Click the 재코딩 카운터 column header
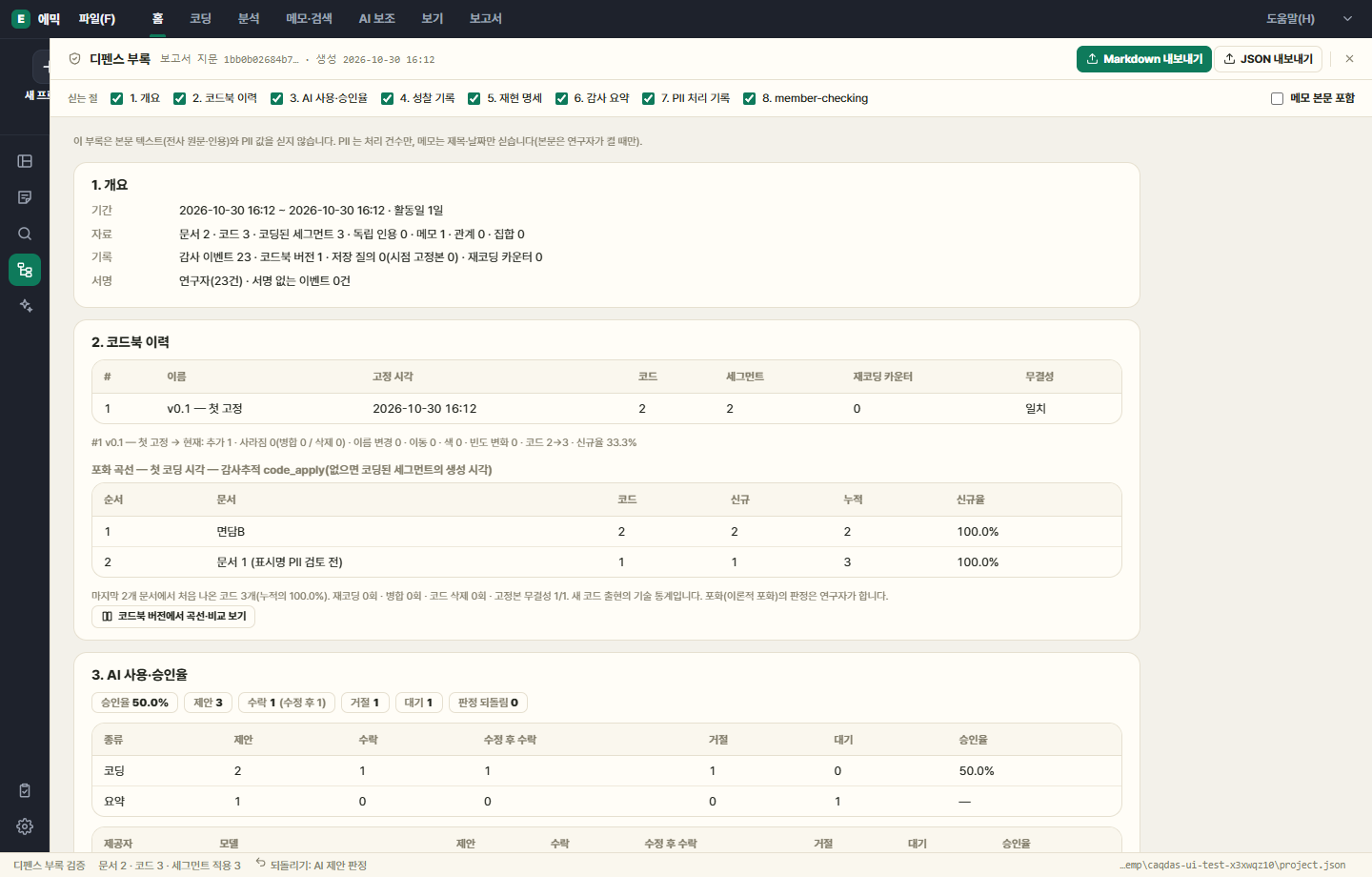 (x=882, y=377)
